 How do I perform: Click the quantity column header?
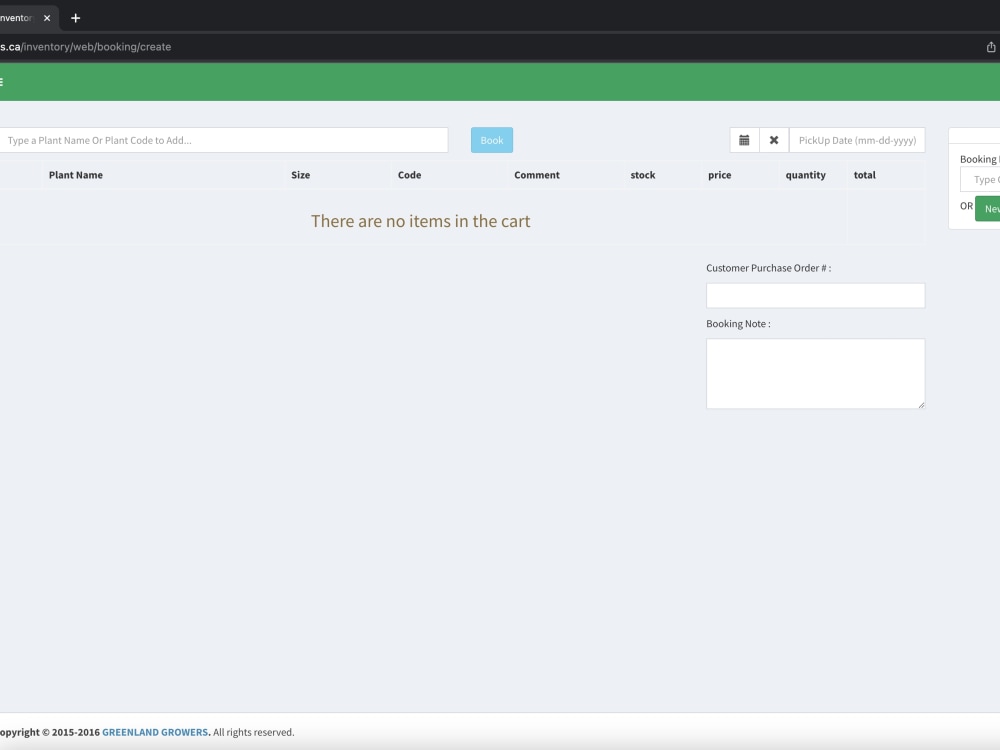(x=805, y=175)
